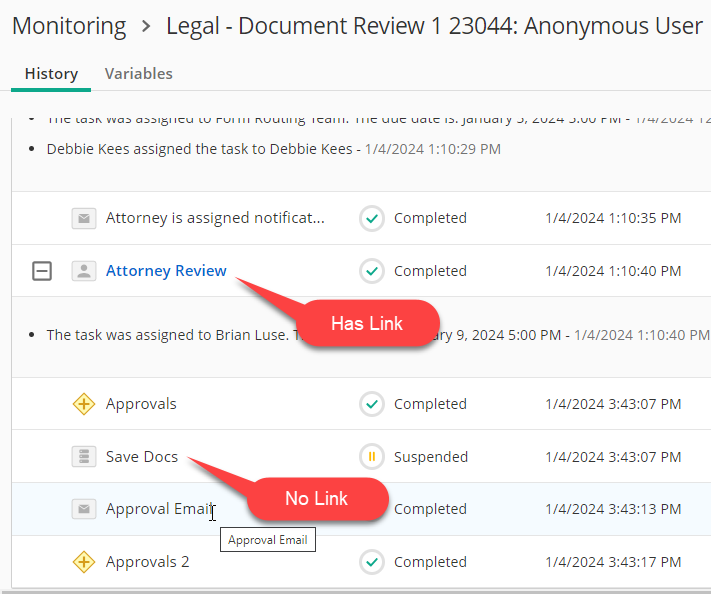Click the timestamp 1/4/2024 1:10:35 PM
Viewport: 711px width, 594px height.
point(613,218)
